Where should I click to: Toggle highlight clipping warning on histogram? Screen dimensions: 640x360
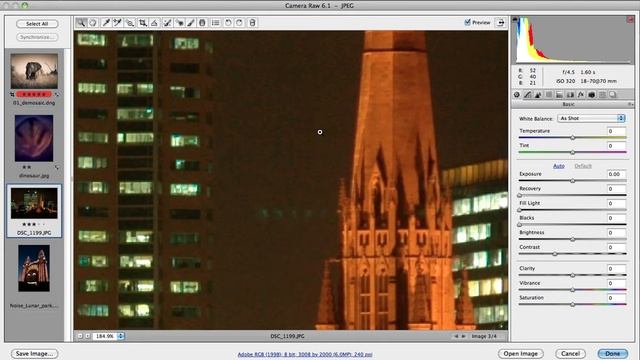point(630,19)
